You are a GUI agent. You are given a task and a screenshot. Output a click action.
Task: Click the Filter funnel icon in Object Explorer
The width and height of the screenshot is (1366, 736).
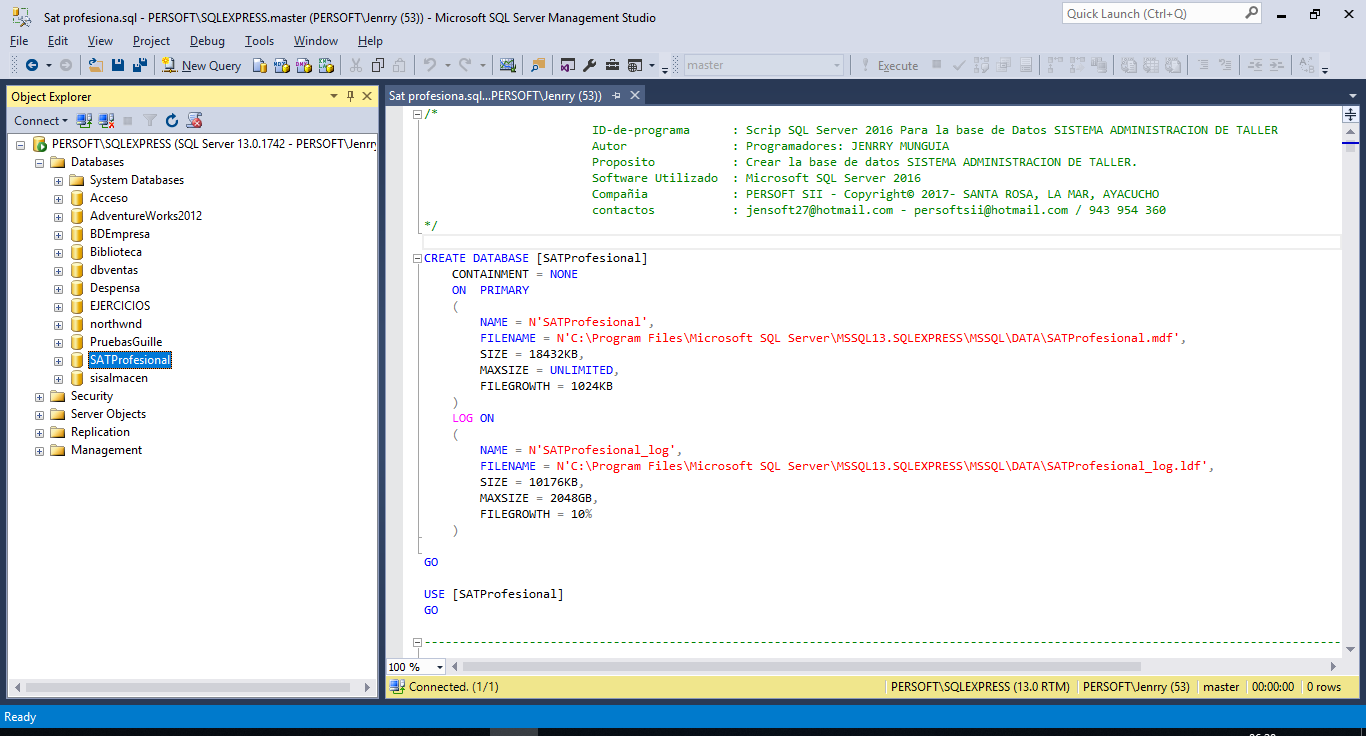coord(150,120)
